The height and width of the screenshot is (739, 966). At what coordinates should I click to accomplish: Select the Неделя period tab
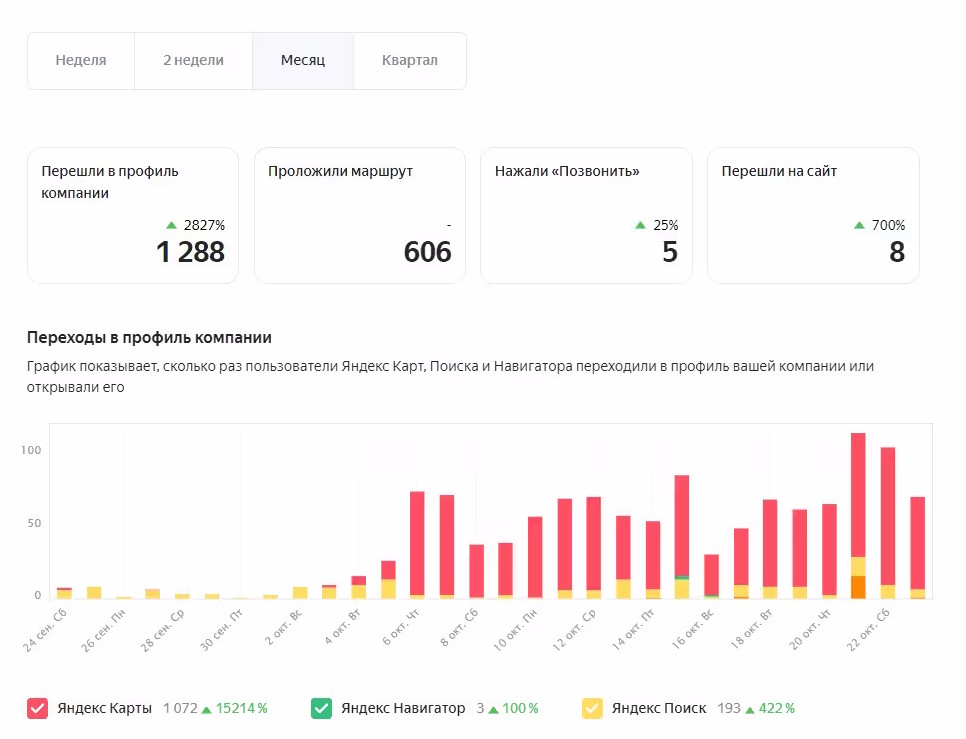pyautogui.click(x=81, y=60)
